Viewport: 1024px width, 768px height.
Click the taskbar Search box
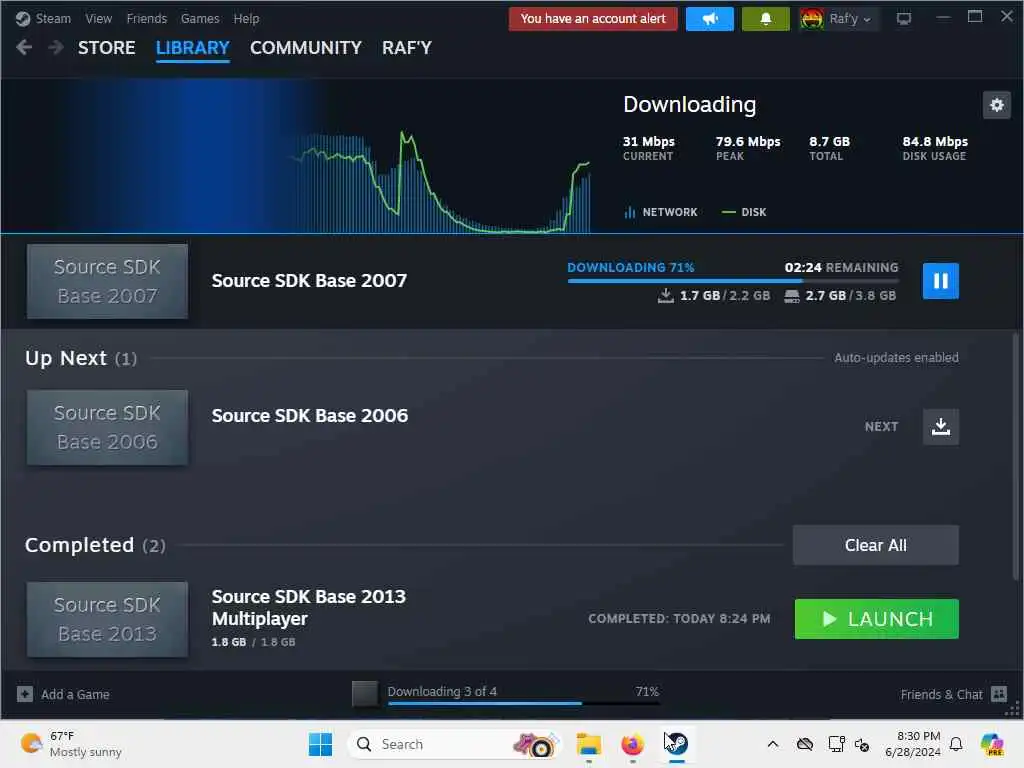tap(455, 744)
